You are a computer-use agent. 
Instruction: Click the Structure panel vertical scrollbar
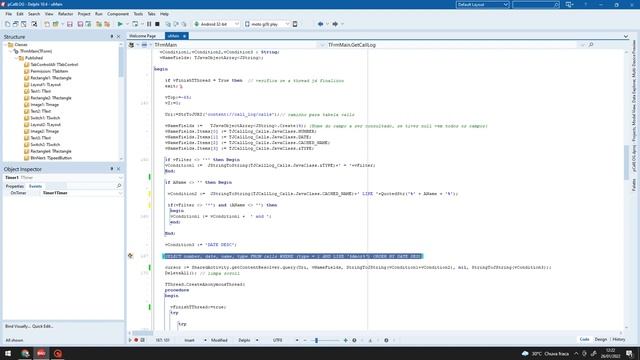[x=121, y=62]
